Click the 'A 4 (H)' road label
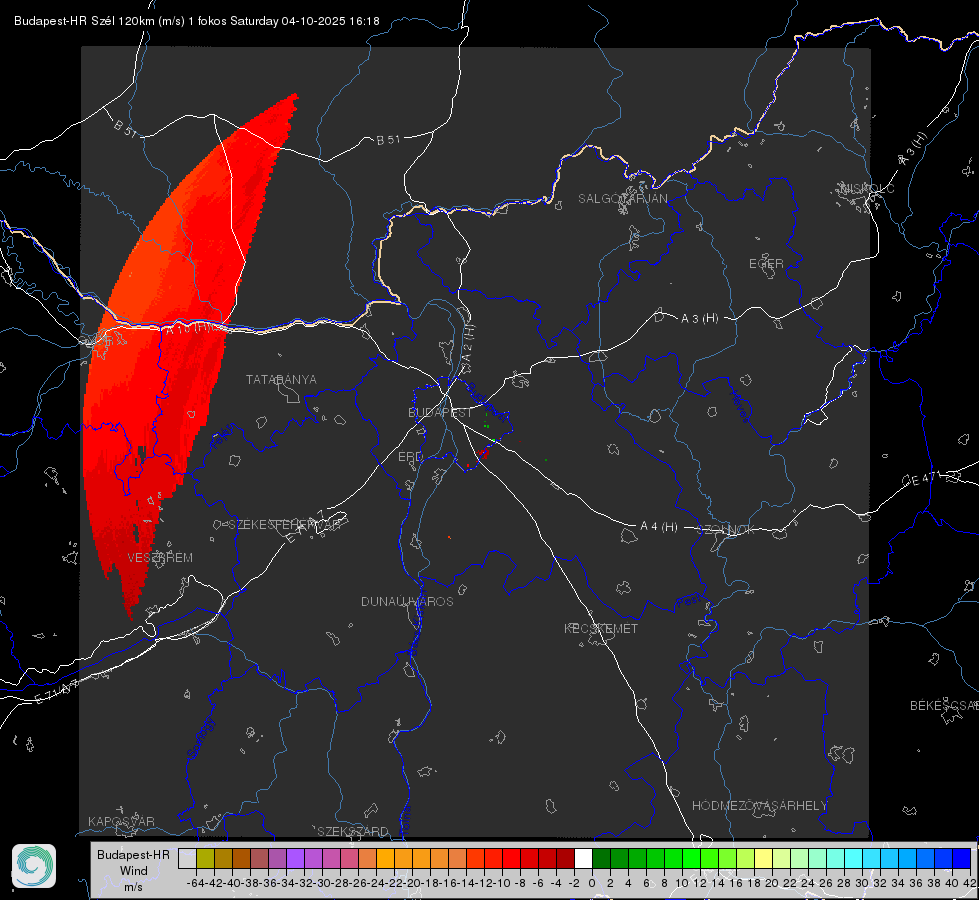Screen dimensions: 979x900 click(x=659, y=527)
